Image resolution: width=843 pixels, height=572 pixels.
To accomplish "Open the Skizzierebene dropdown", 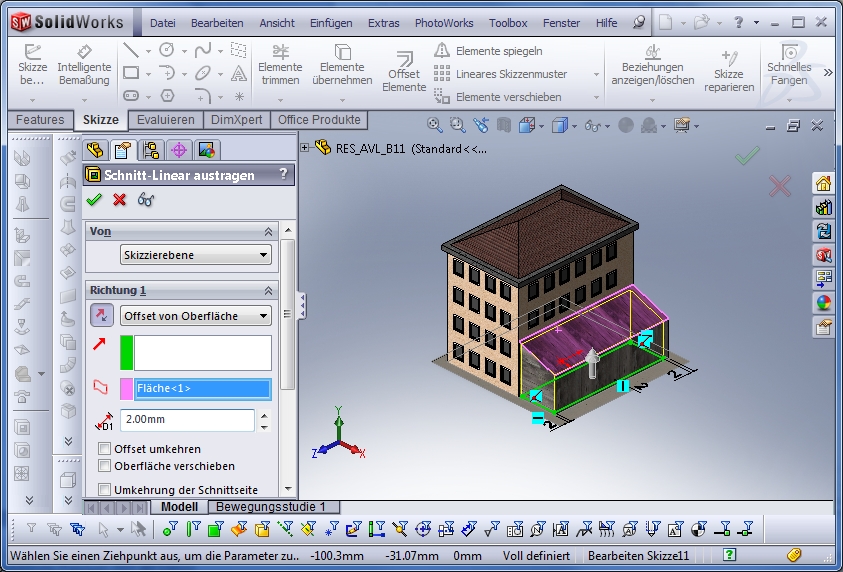I will (195, 255).
